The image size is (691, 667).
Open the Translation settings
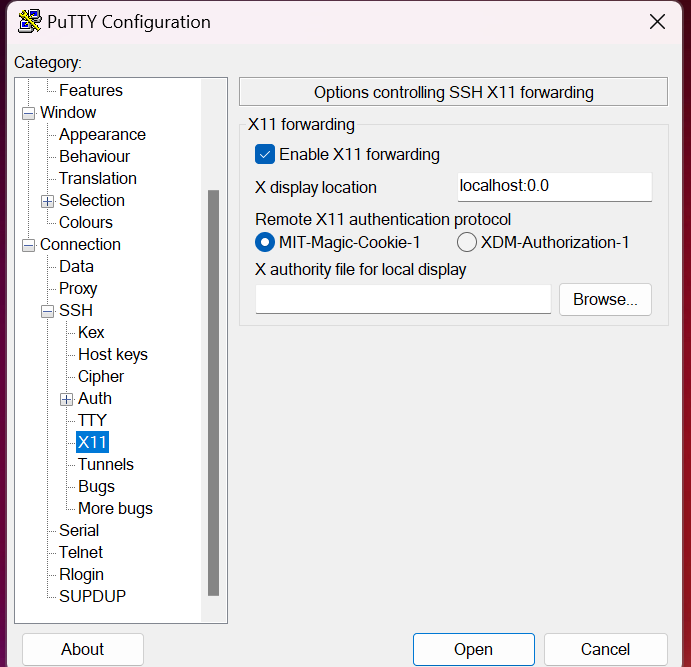(98, 178)
